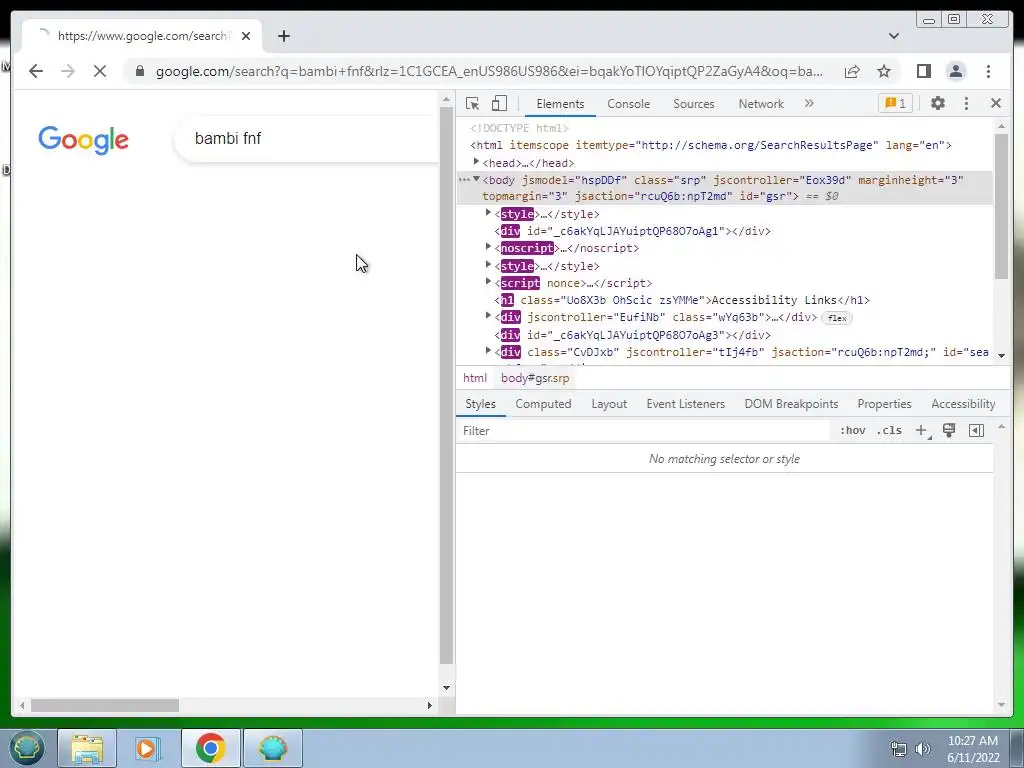This screenshot has width=1024, height=768.
Task: Toggle rendering emulations paintbrush icon
Action: pos(949,430)
